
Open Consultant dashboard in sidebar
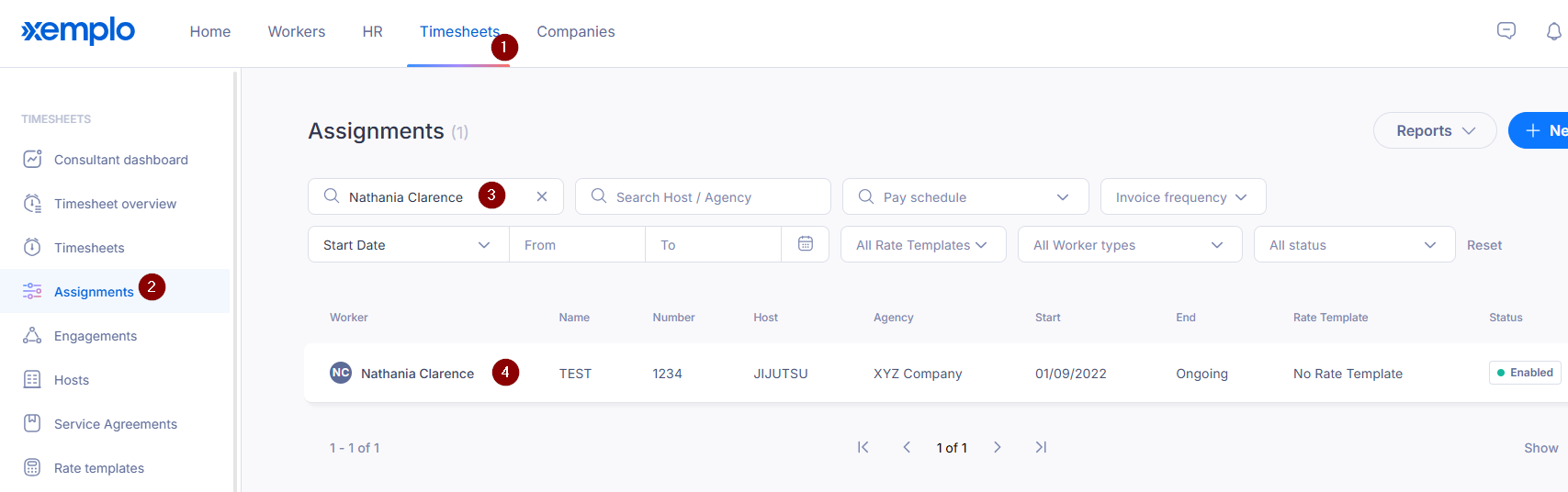(x=120, y=160)
